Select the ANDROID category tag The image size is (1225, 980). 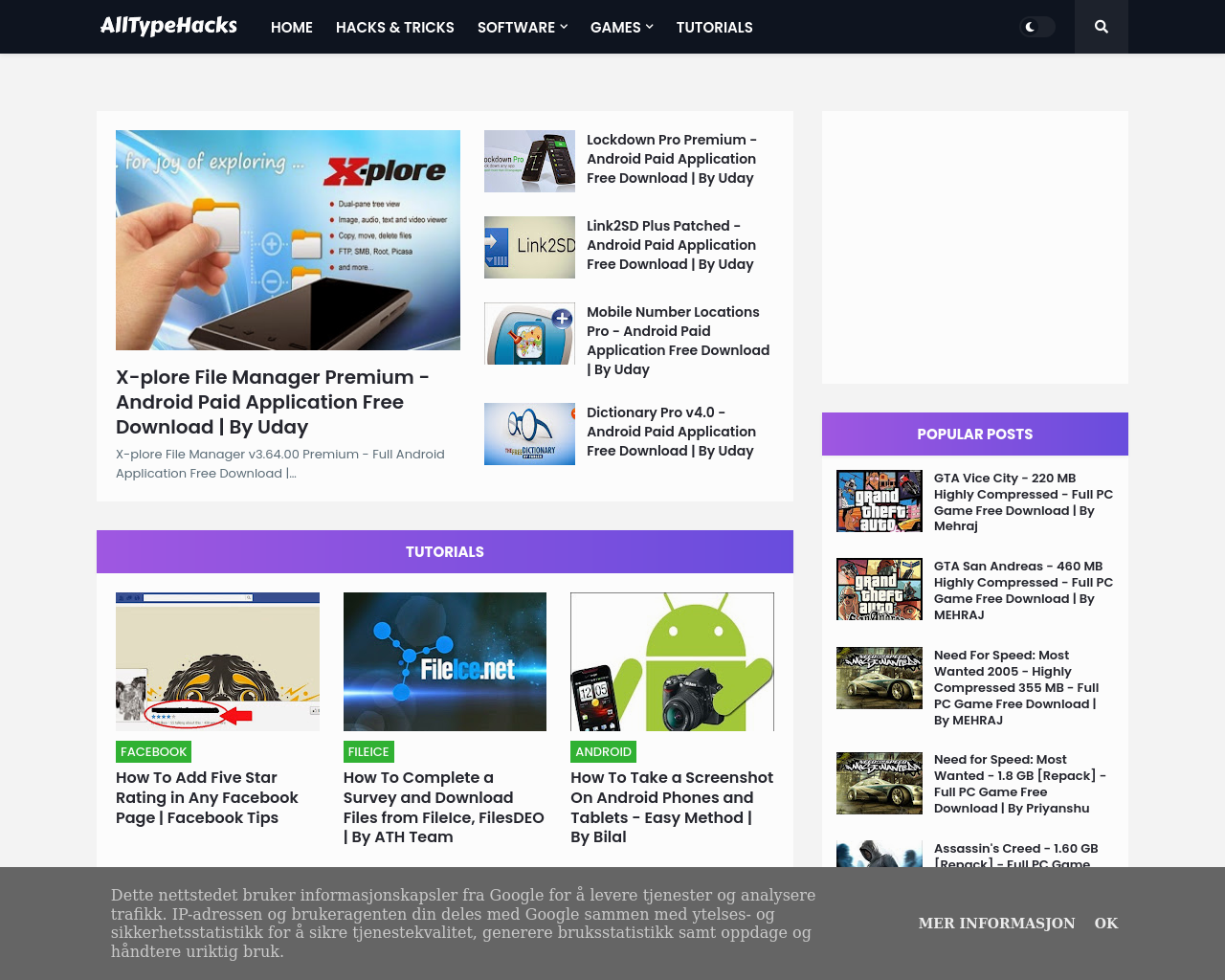603,751
